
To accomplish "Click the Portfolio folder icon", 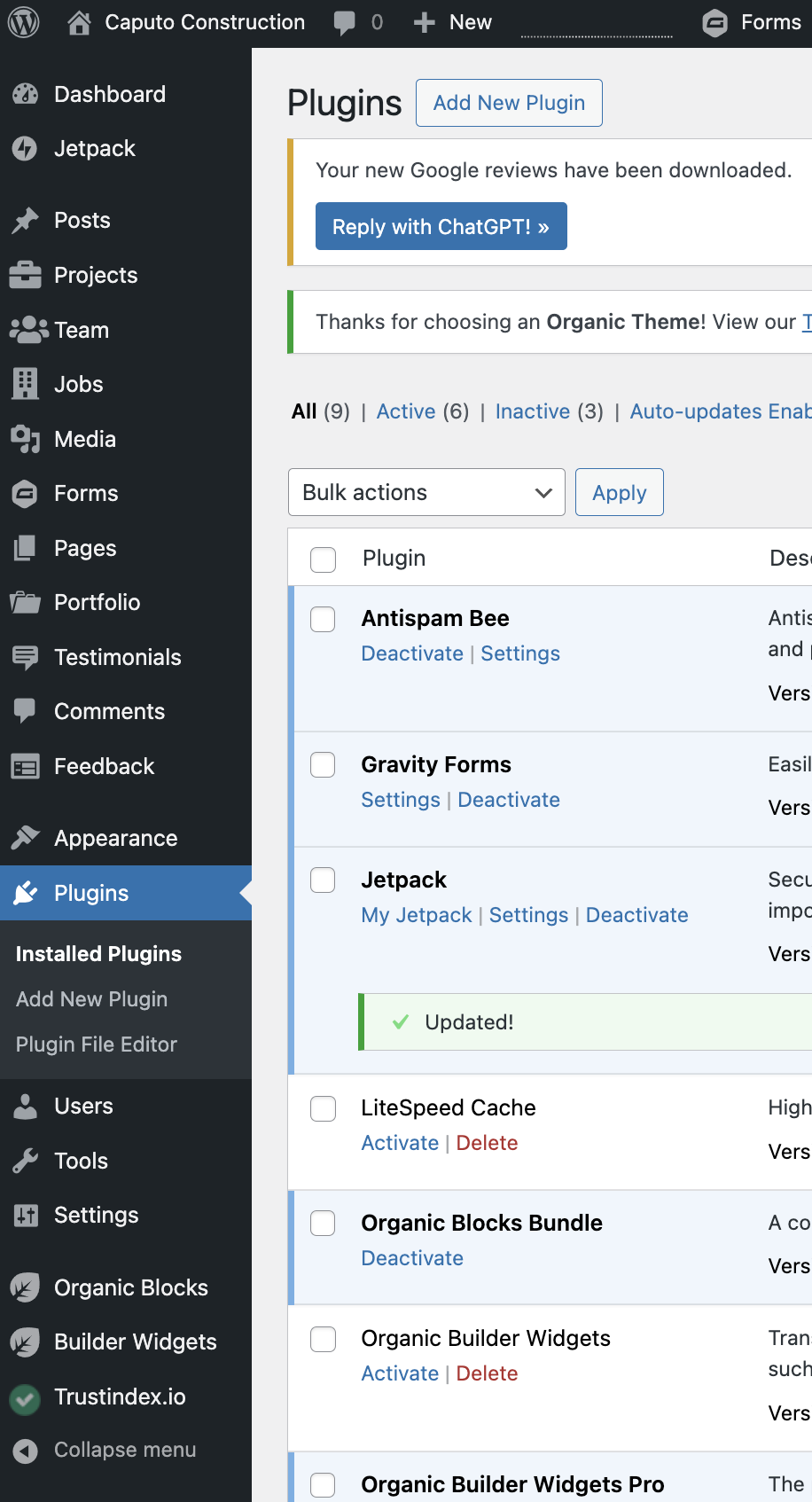I will [26, 602].
